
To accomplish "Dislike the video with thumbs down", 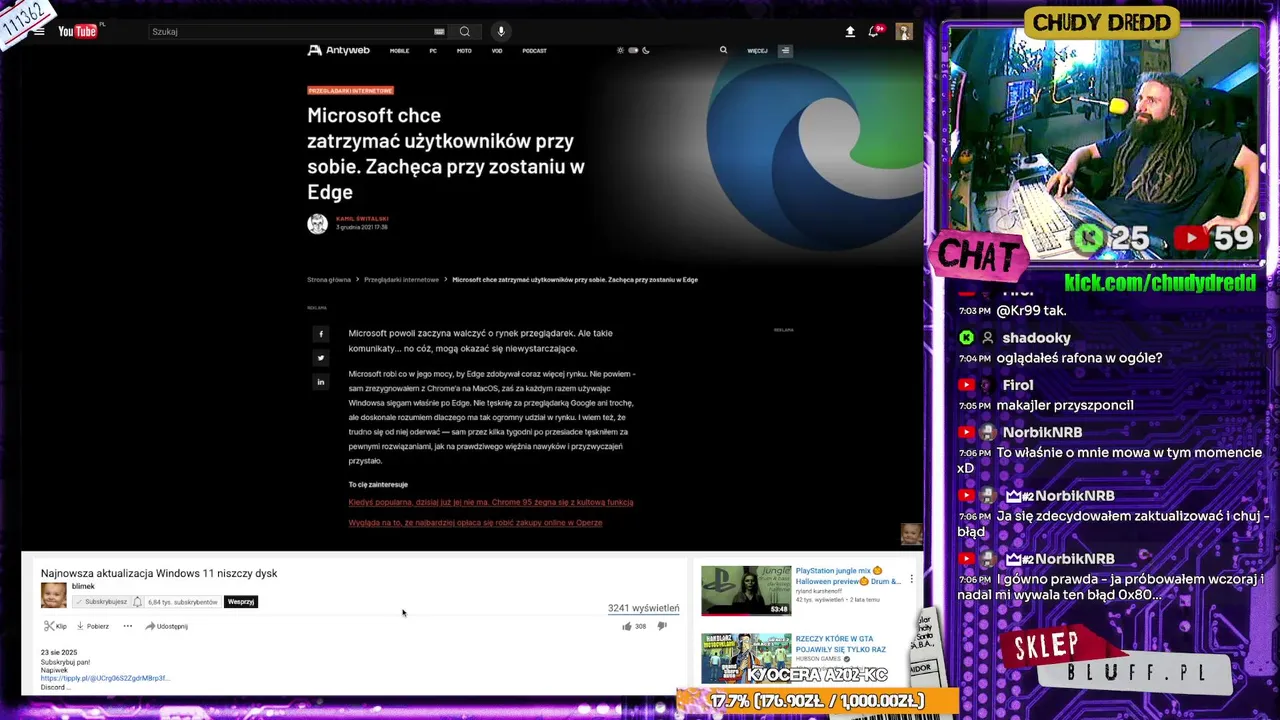I will pos(662,626).
